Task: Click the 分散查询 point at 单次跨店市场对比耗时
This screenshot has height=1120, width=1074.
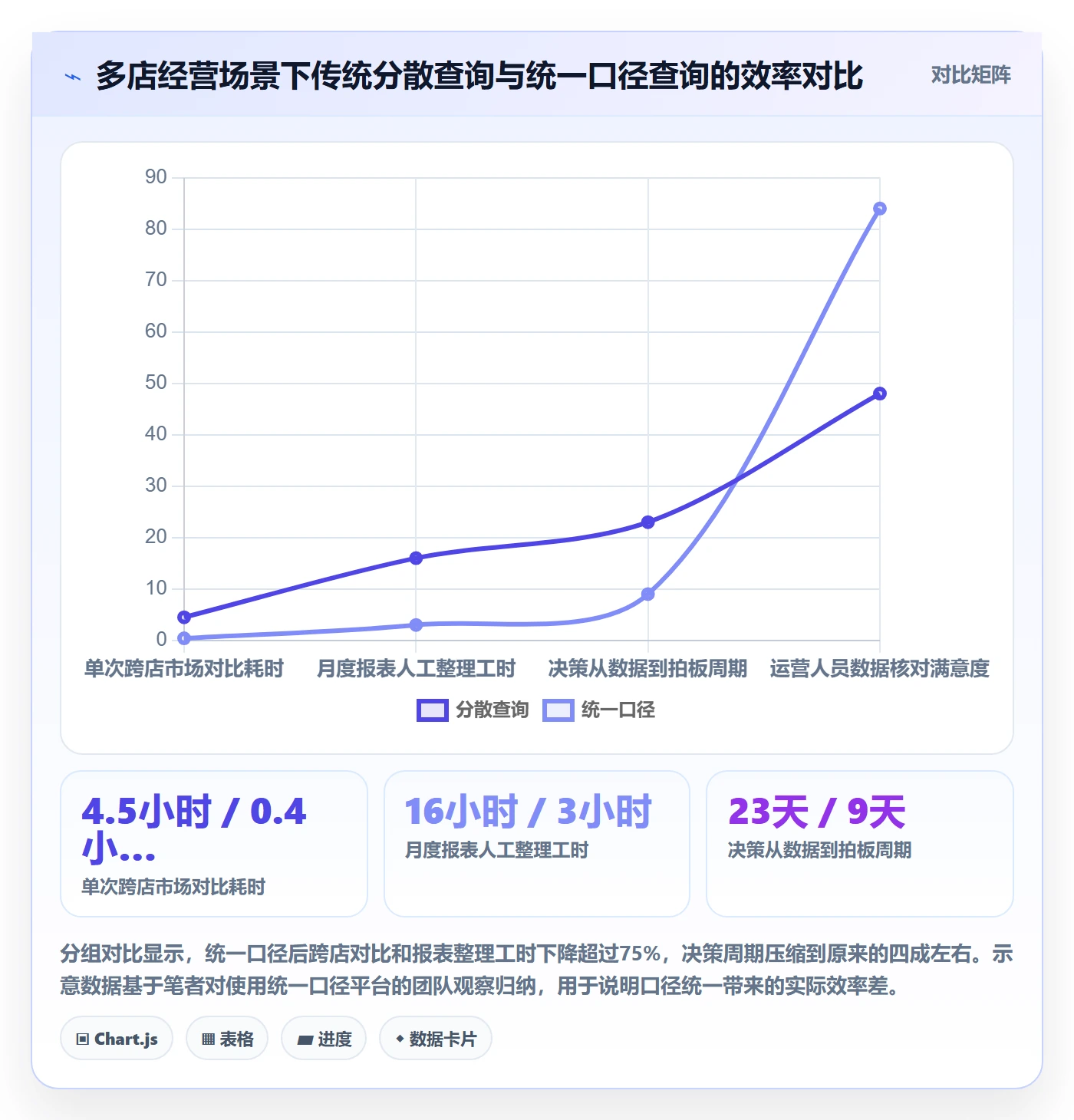Action: (x=184, y=618)
